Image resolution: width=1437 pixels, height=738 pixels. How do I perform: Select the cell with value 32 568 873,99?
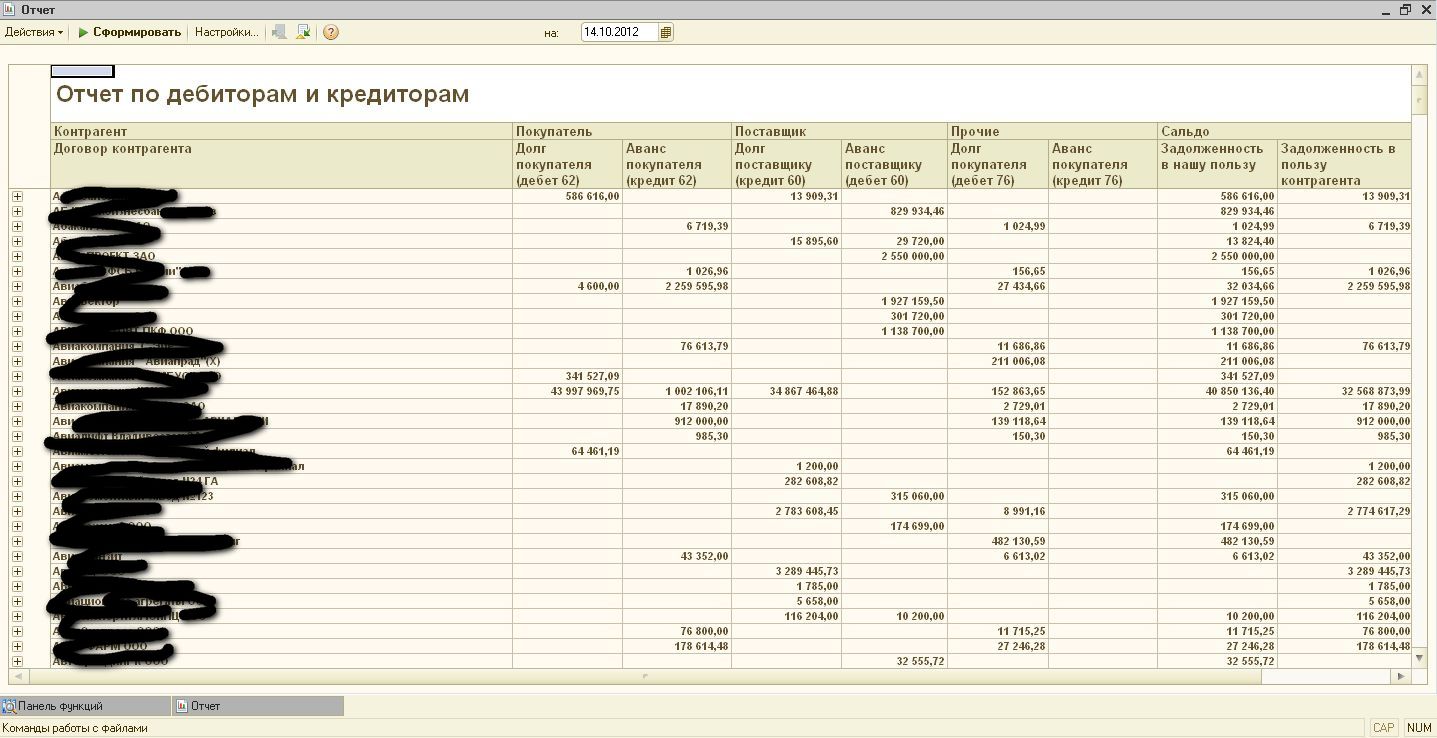pyautogui.click(x=1345, y=391)
